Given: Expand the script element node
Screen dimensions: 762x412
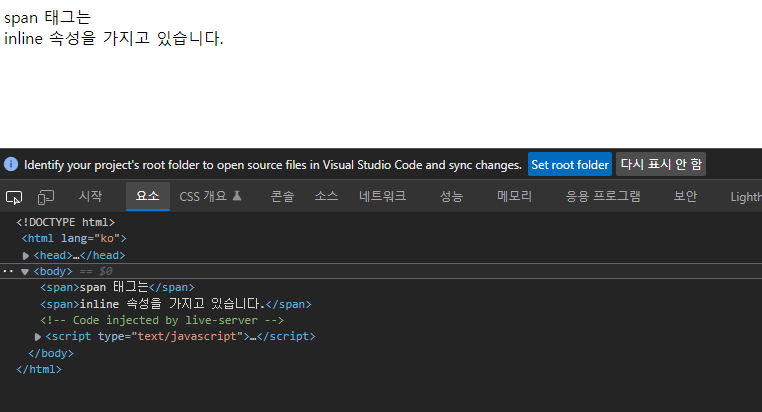Looking at the screenshot, I should pyautogui.click(x=37, y=337).
